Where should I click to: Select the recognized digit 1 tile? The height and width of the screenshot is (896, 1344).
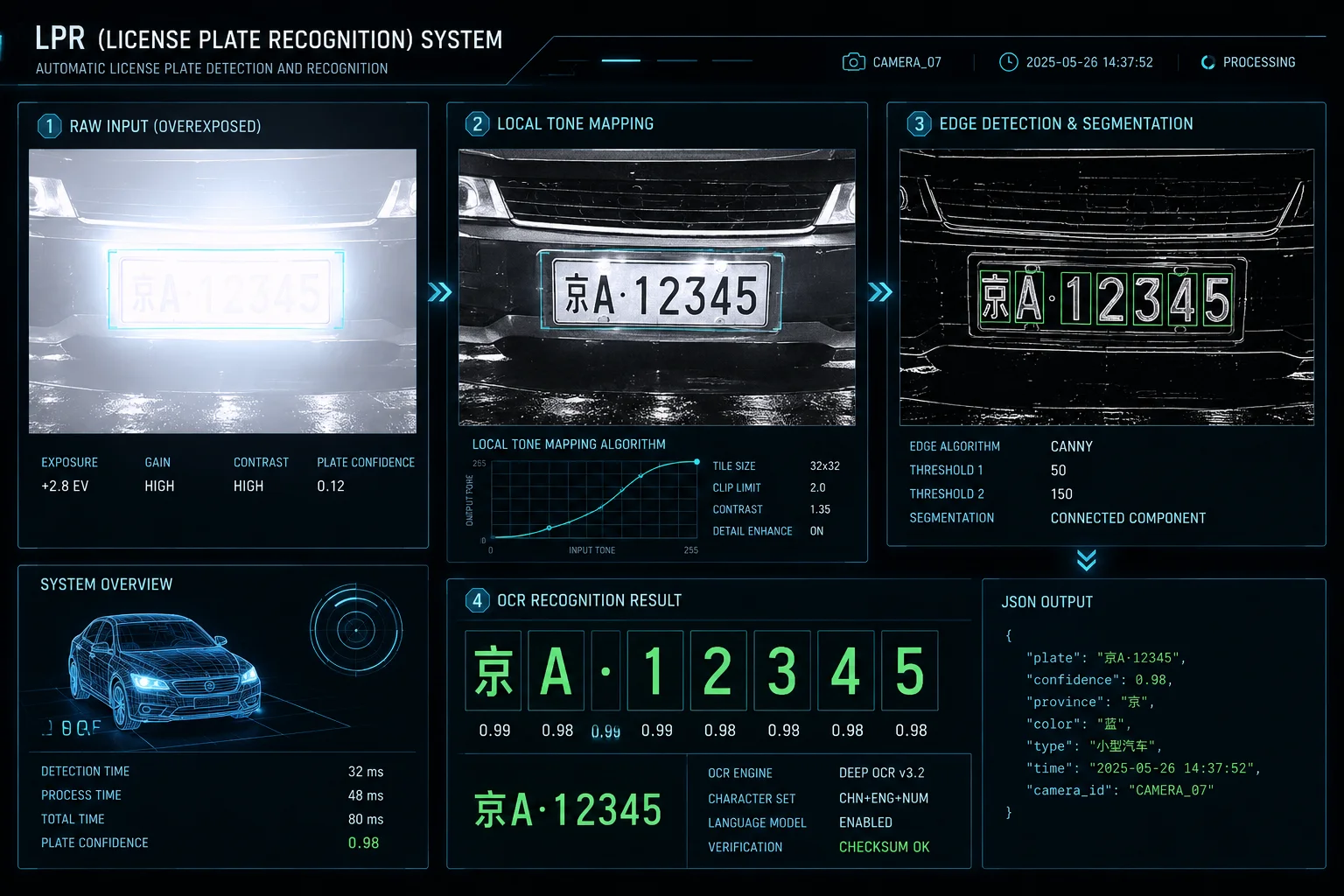point(655,670)
